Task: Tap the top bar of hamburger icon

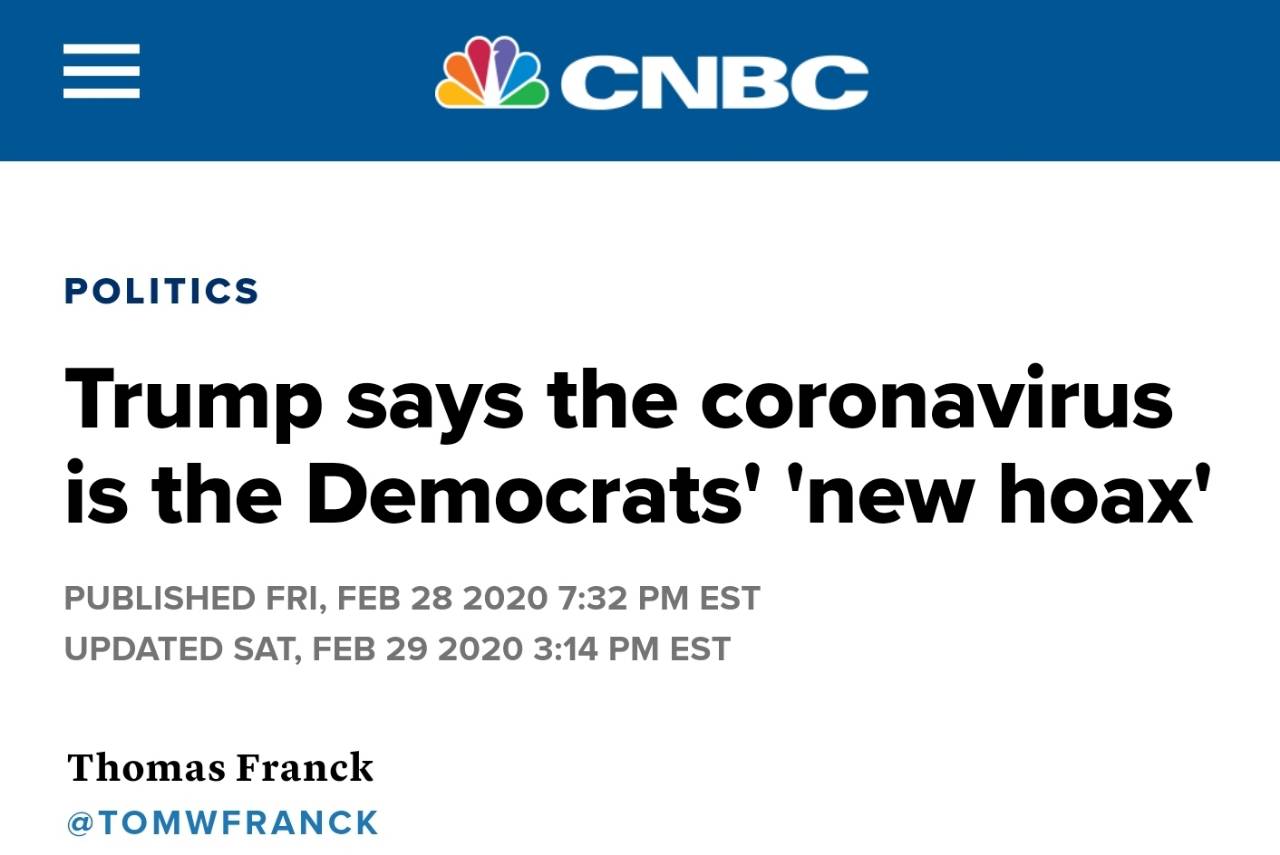Action: 101,47
